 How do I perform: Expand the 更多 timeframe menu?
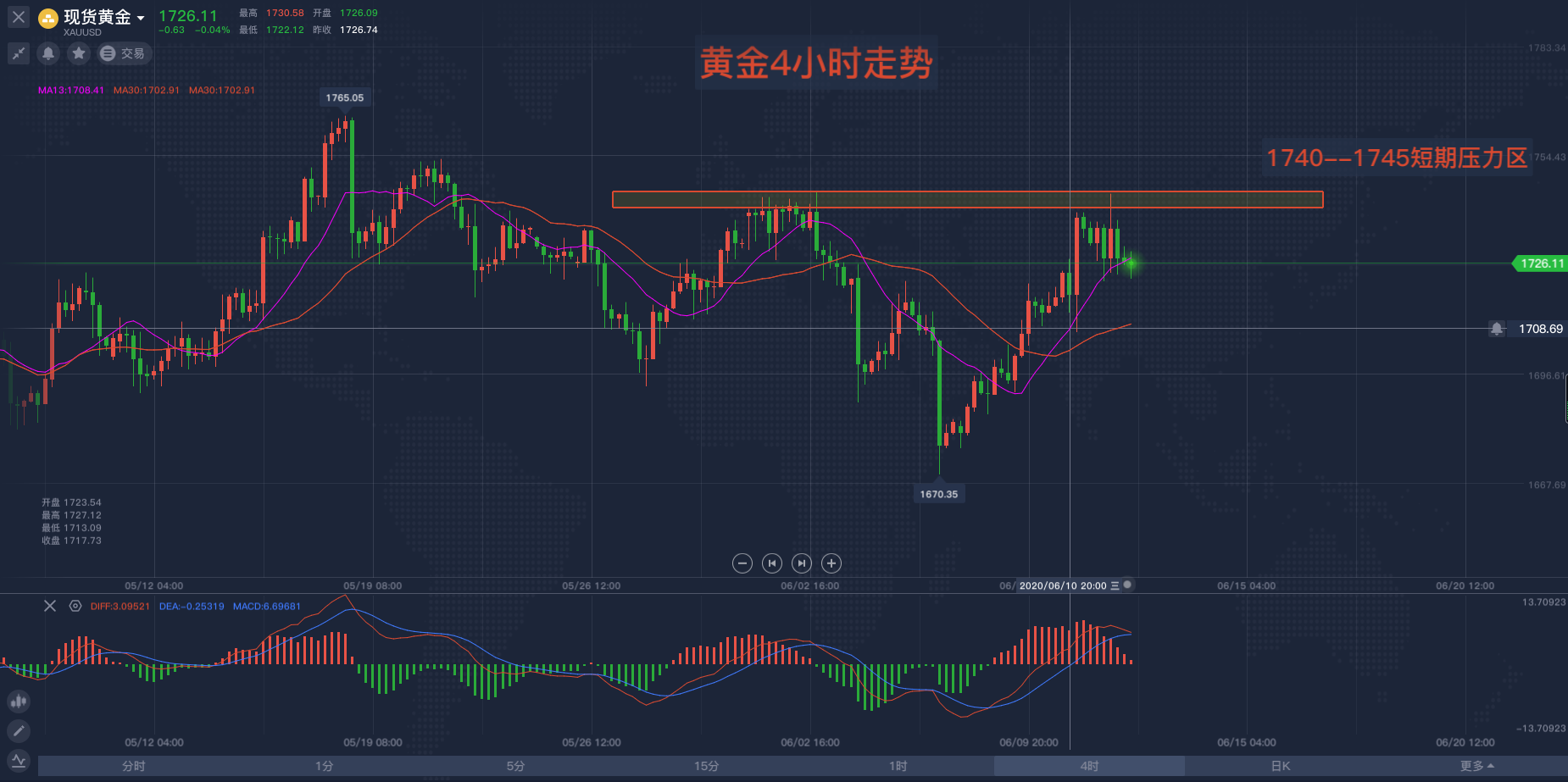1476,766
